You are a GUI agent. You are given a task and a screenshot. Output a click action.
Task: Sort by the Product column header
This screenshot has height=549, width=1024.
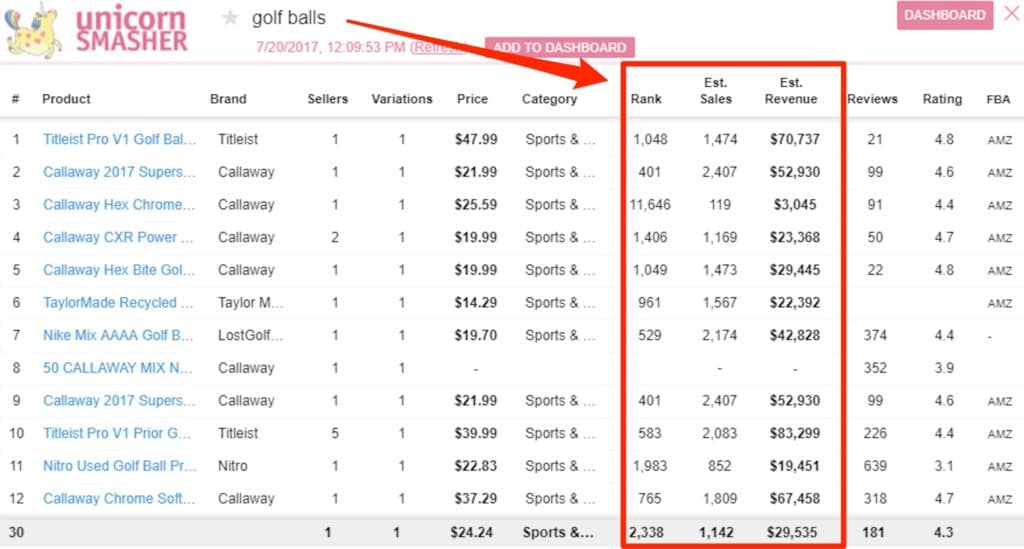[66, 99]
